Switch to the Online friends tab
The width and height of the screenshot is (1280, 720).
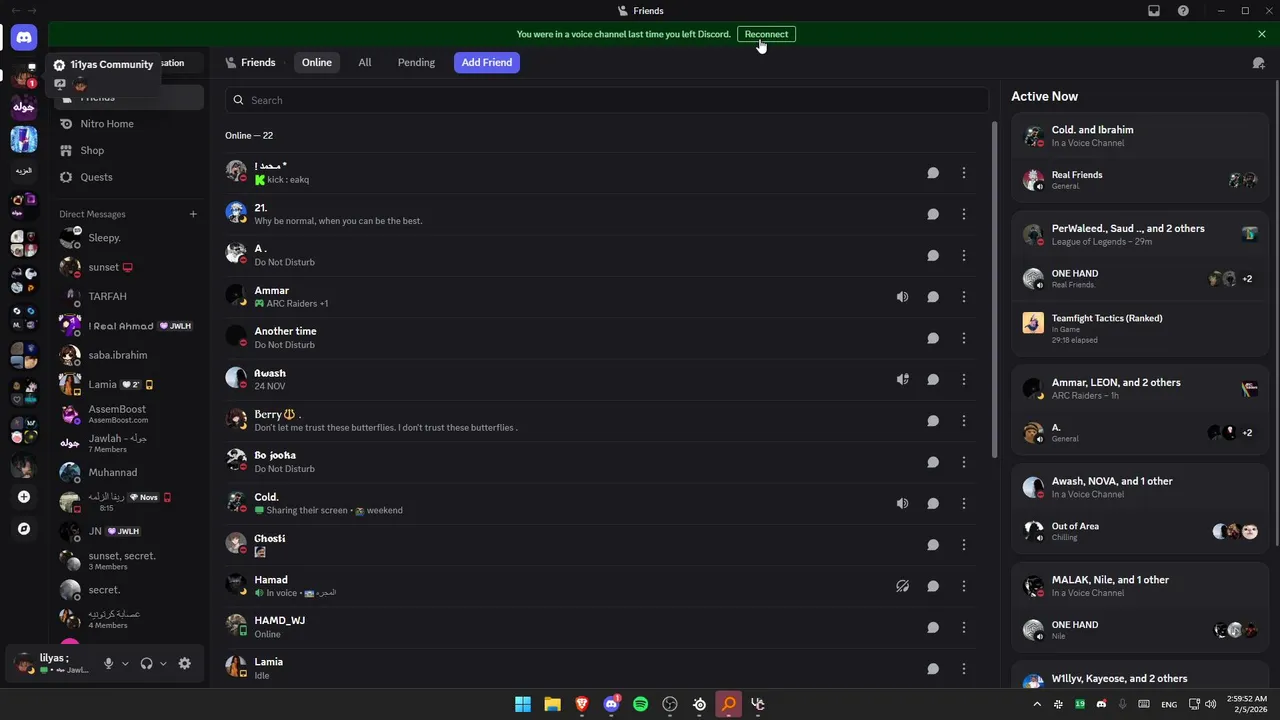tap(317, 62)
